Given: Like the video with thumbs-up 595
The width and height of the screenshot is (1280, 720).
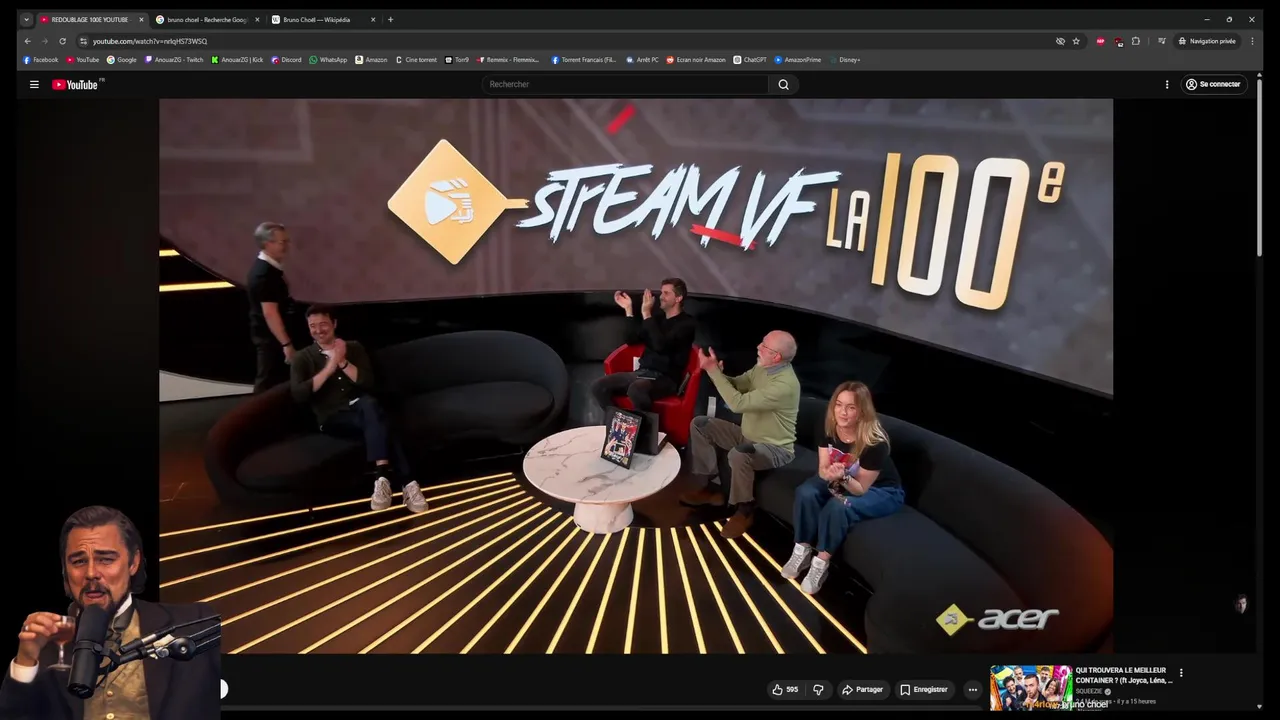Looking at the screenshot, I should (785, 690).
